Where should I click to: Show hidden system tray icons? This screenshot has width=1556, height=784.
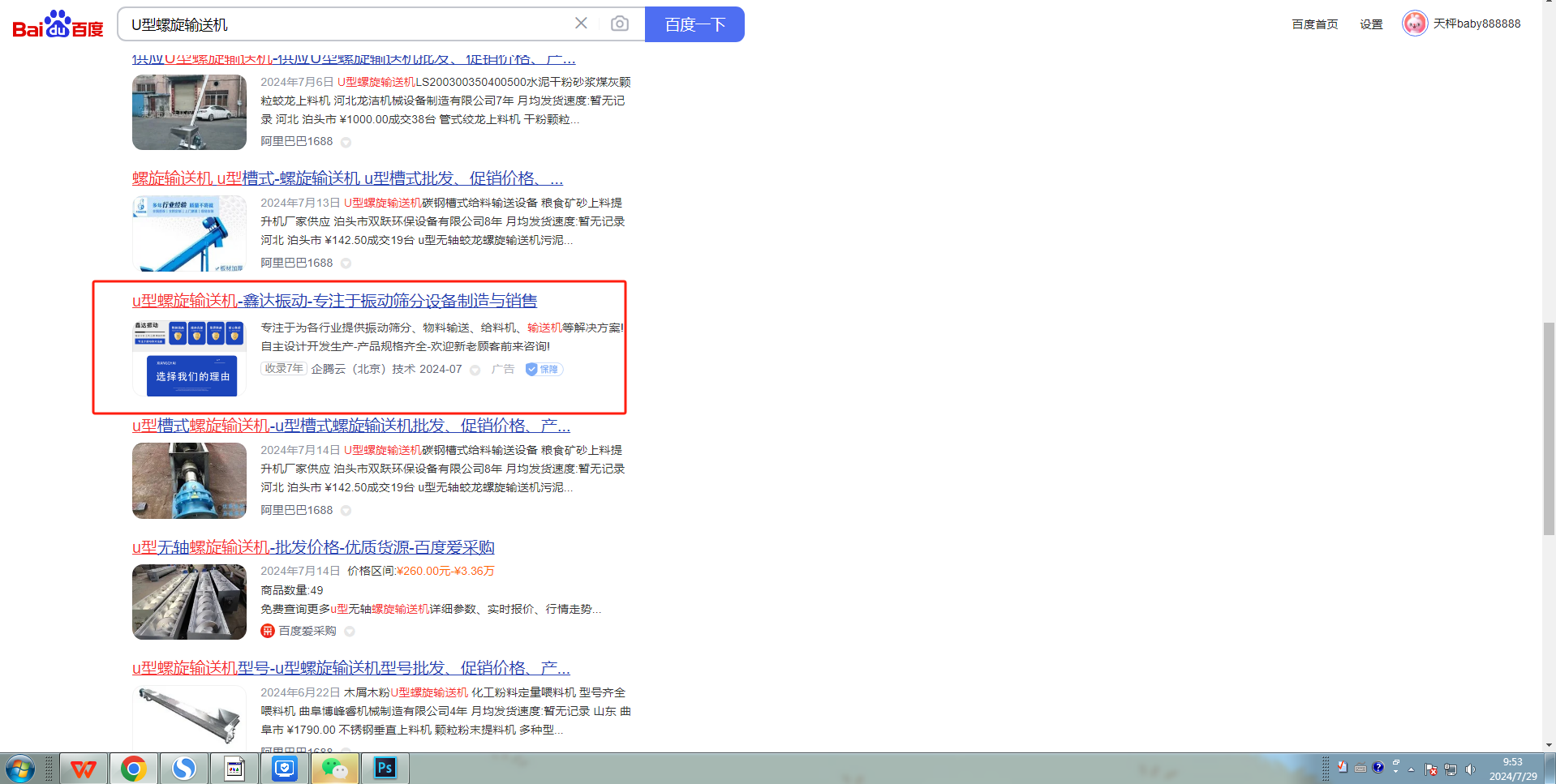(x=1411, y=769)
